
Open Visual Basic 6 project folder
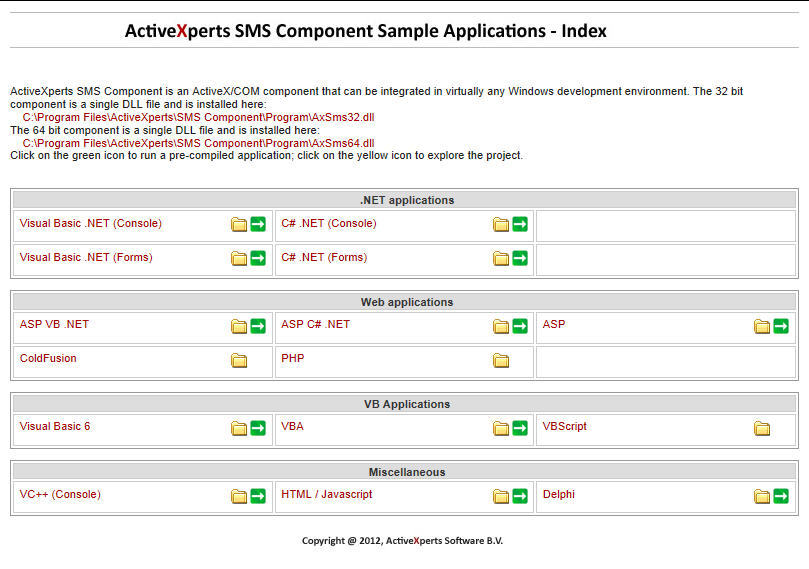pos(239,429)
